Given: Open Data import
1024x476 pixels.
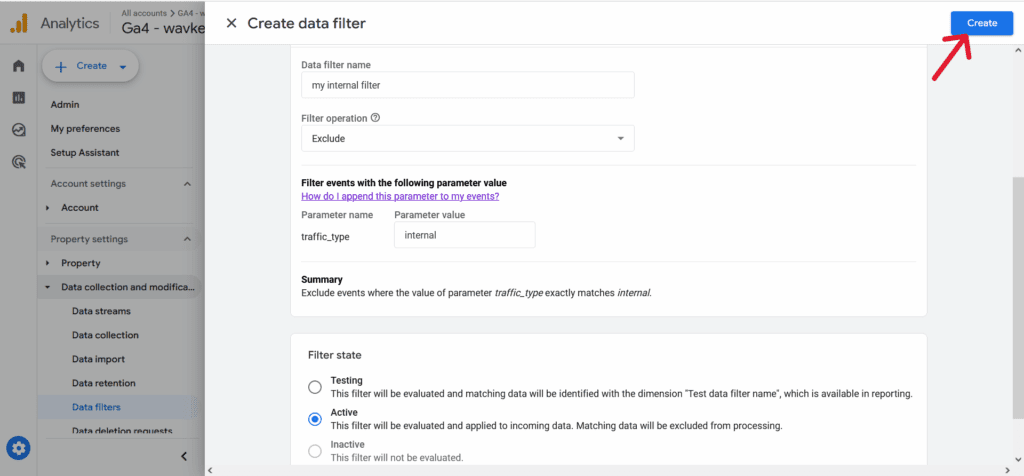Looking at the screenshot, I should pos(98,359).
